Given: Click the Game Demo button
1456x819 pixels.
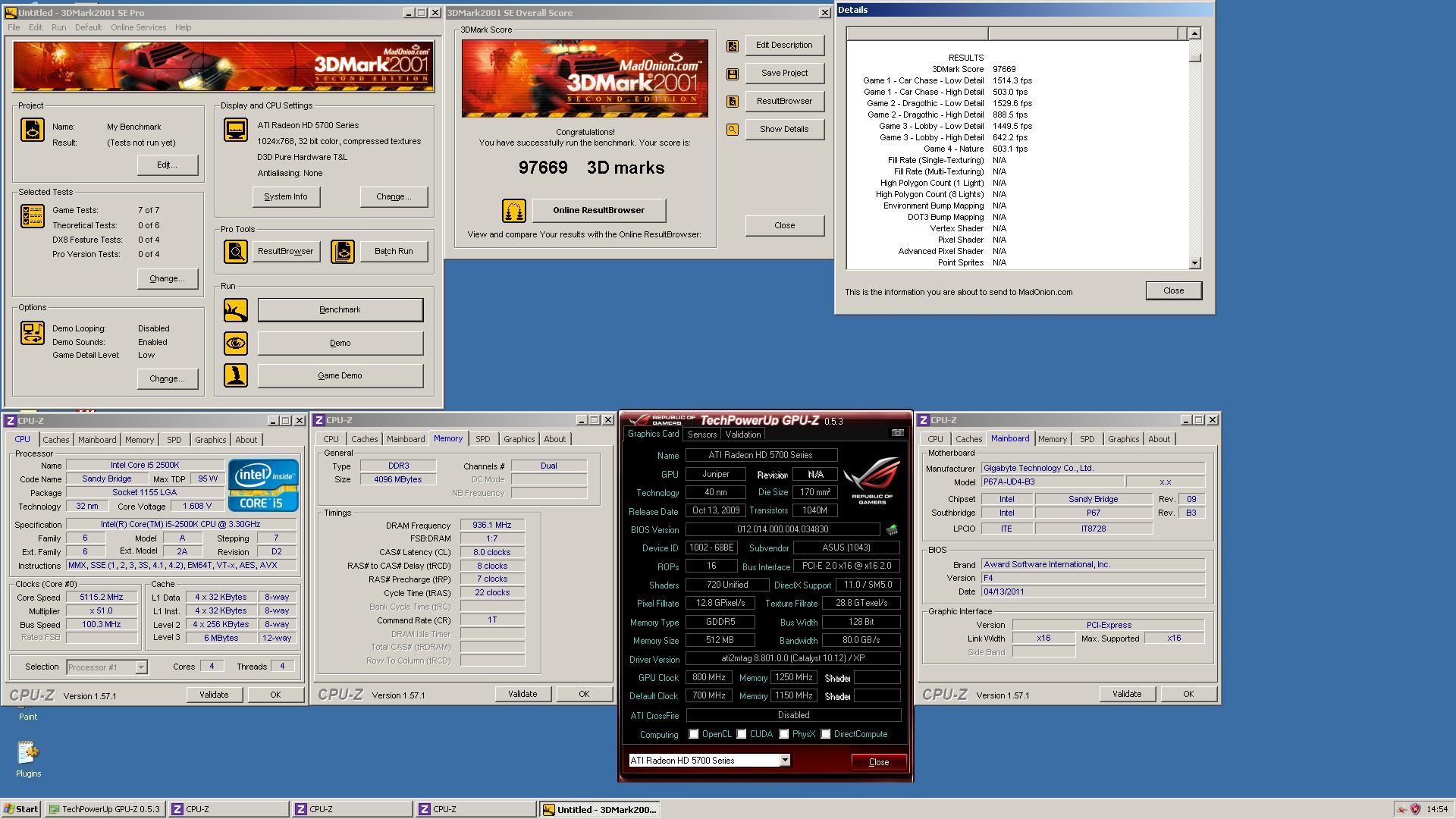Looking at the screenshot, I should (340, 375).
